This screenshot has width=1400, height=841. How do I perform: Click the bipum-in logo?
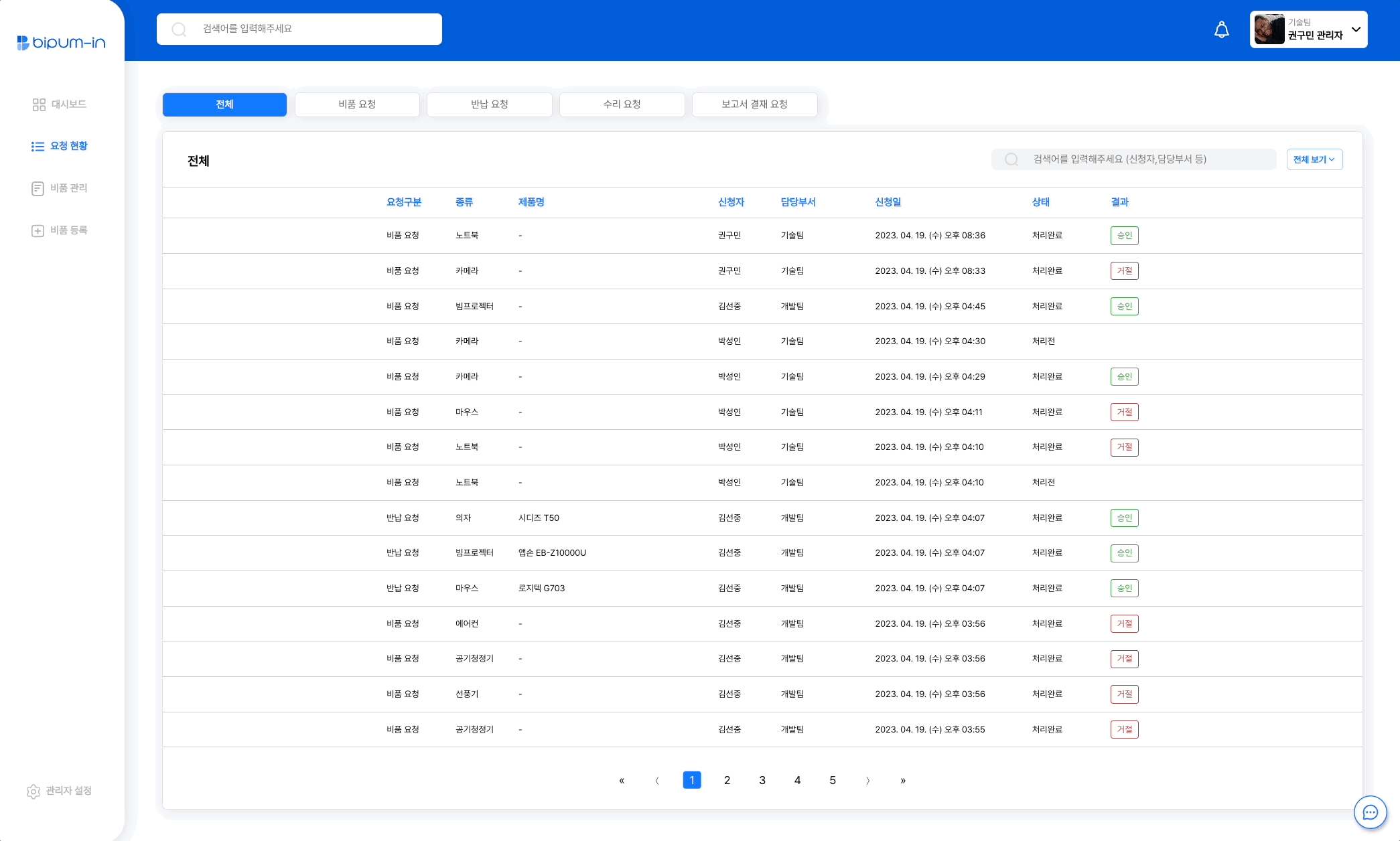pyautogui.click(x=61, y=43)
